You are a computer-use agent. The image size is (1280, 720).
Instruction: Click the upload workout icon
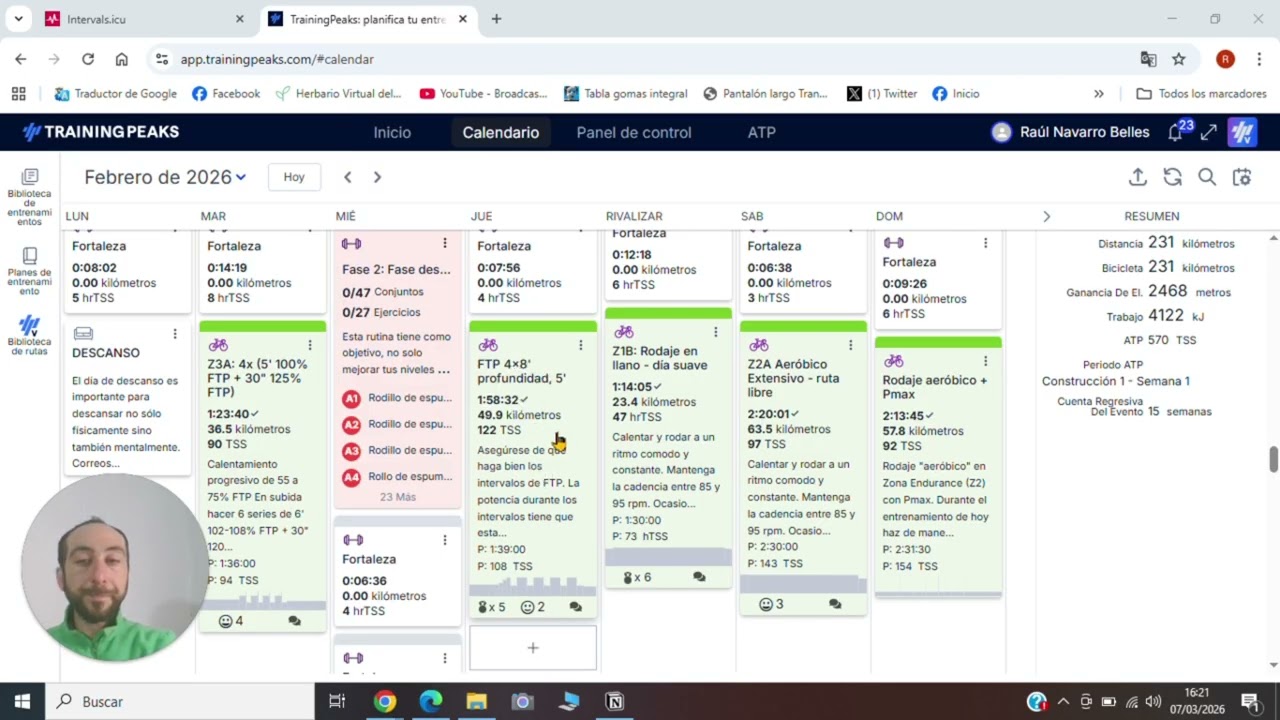click(x=1137, y=177)
